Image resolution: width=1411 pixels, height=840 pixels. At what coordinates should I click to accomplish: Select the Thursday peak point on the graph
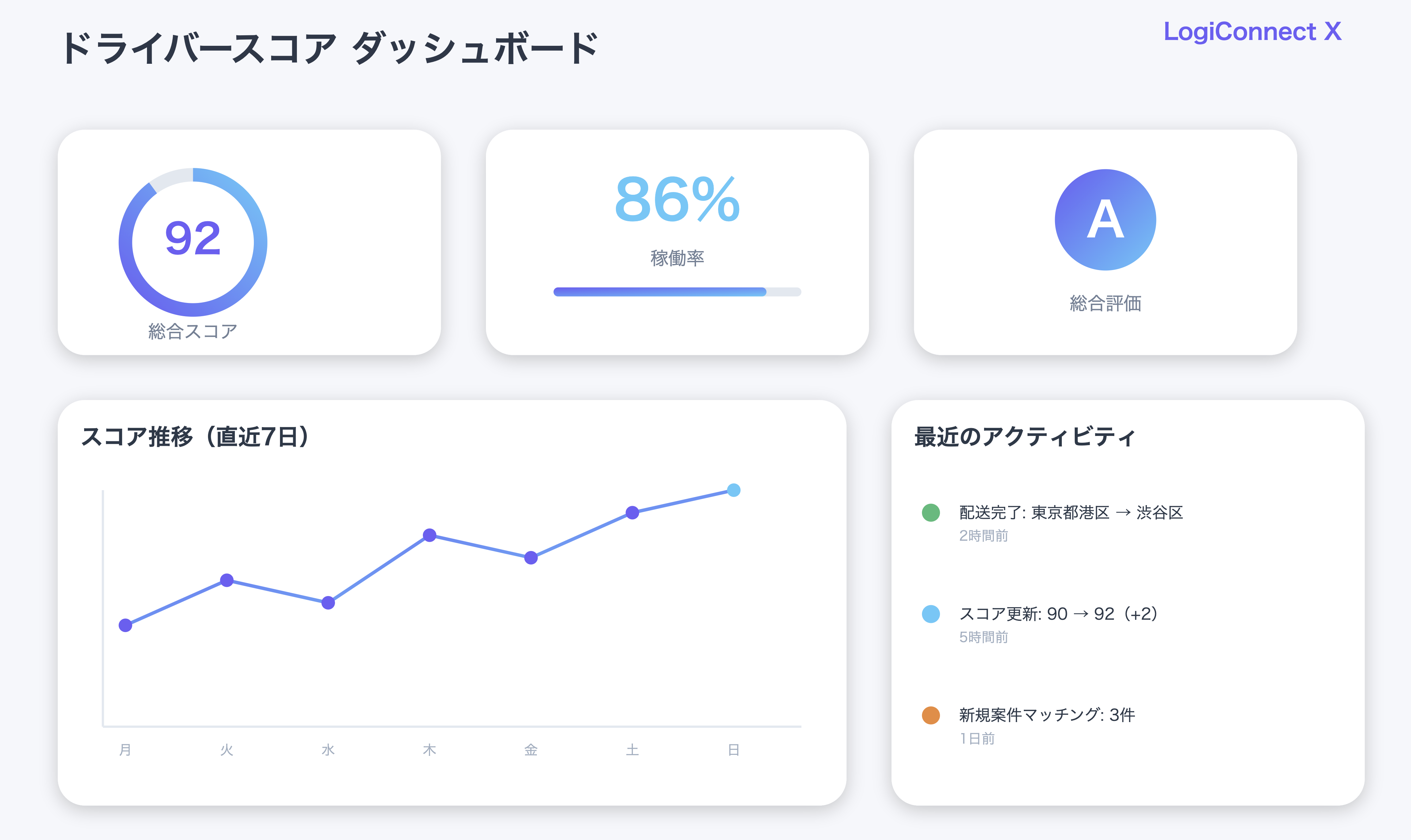[x=430, y=535]
